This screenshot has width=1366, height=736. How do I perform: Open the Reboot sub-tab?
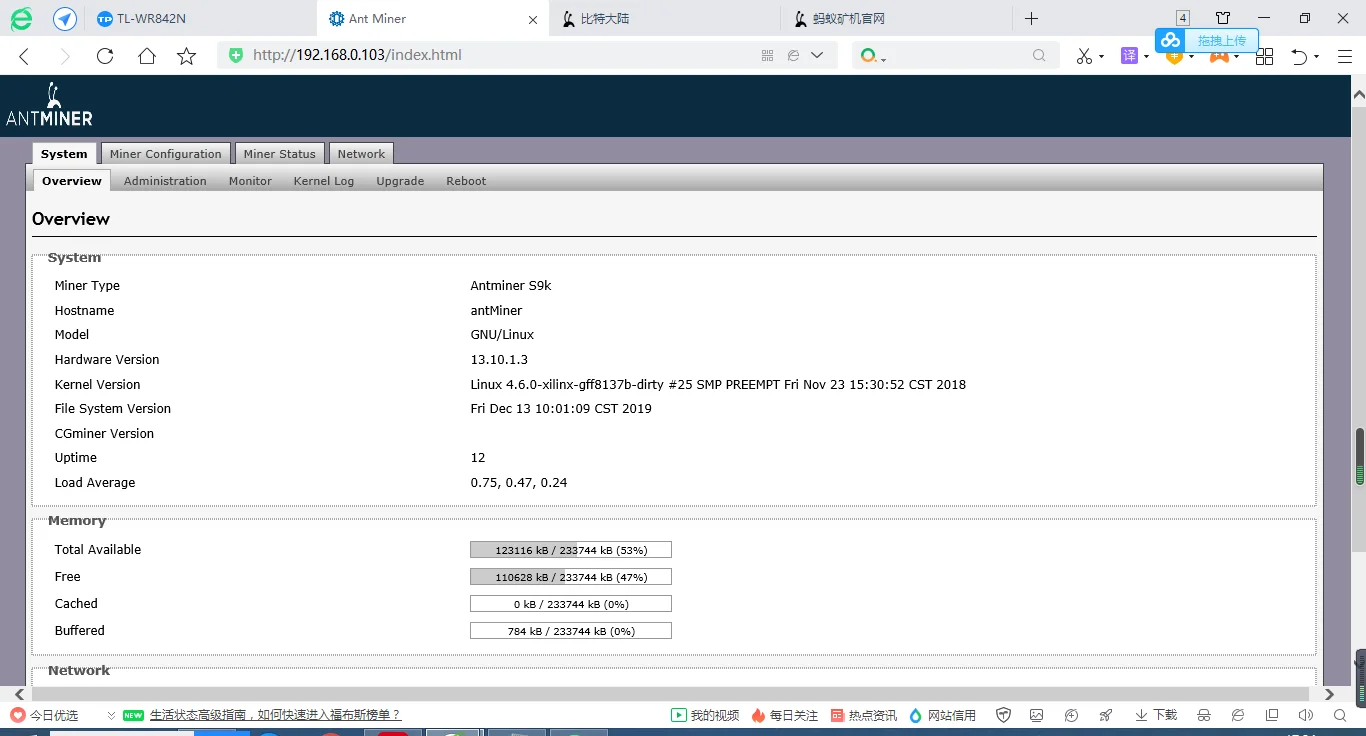pyautogui.click(x=466, y=181)
